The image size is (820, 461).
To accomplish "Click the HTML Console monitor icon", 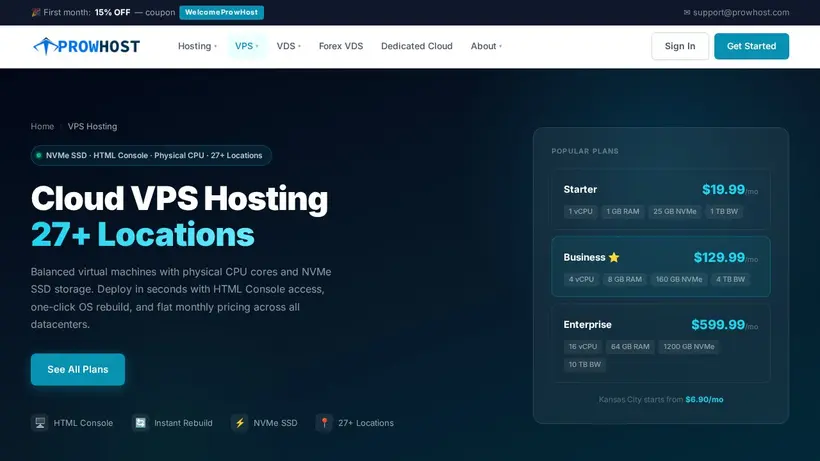I will [40, 422].
